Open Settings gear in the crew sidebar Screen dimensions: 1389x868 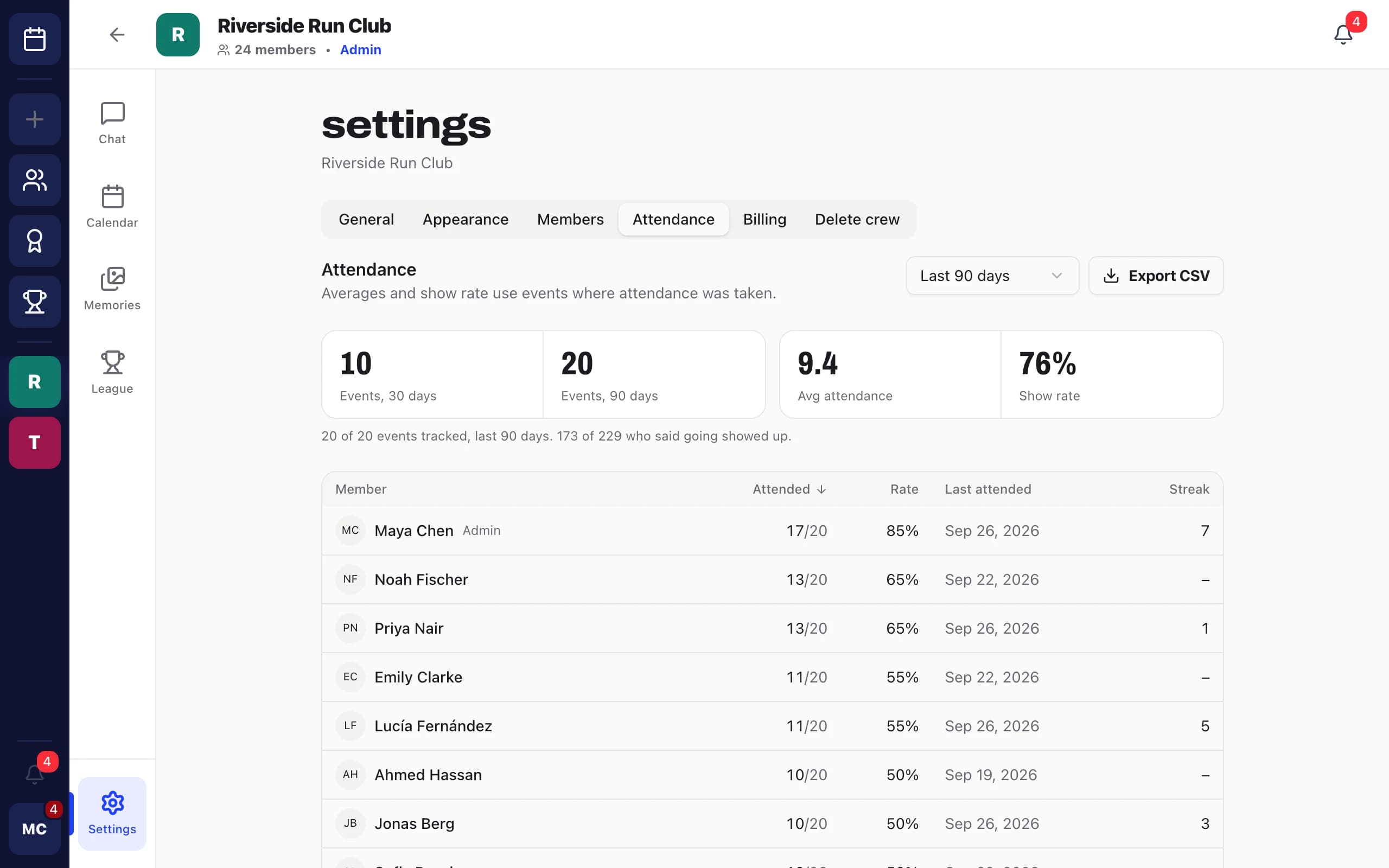(x=112, y=813)
